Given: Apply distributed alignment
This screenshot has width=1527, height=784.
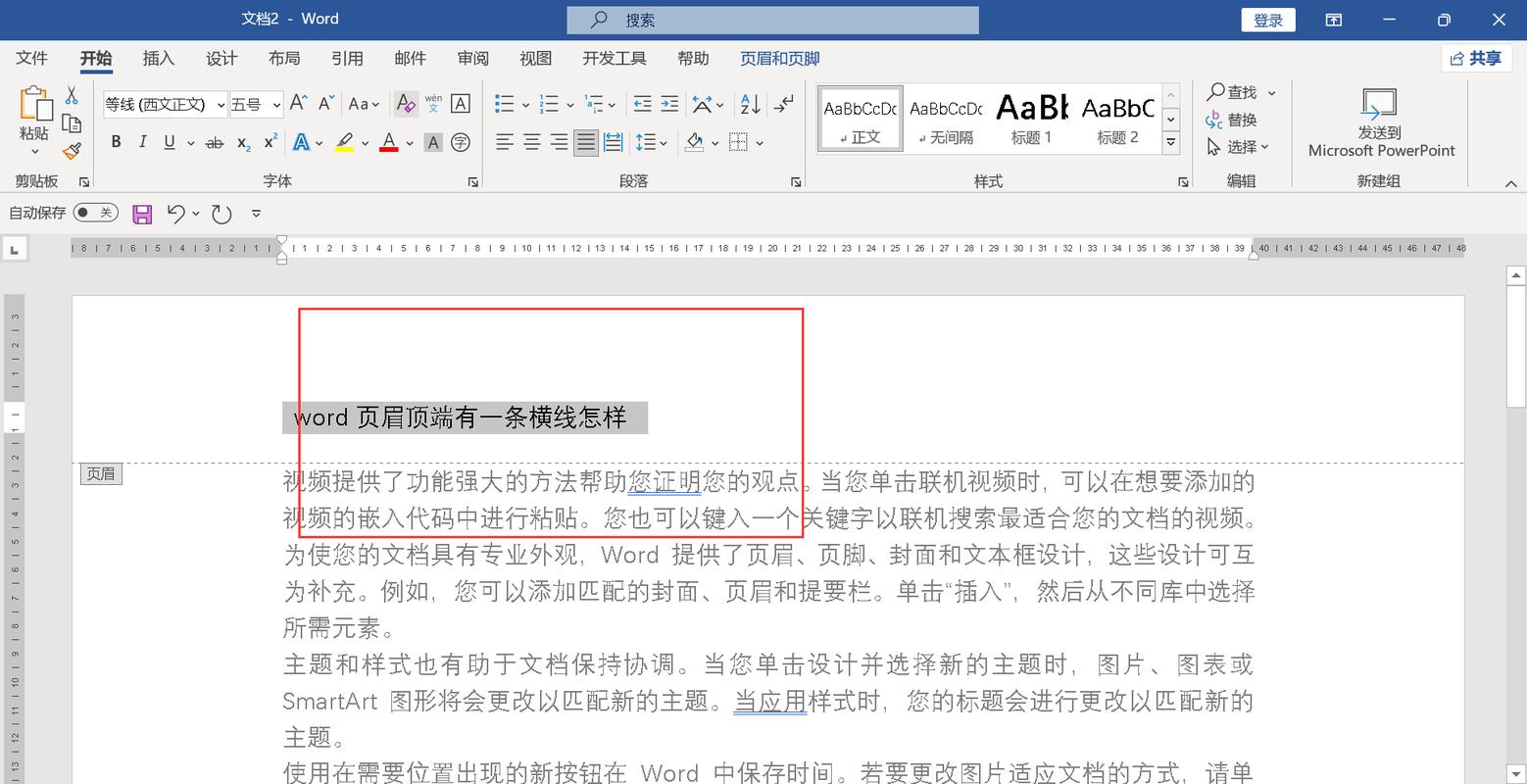Looking at the screenshot, I should pos(614,143).
